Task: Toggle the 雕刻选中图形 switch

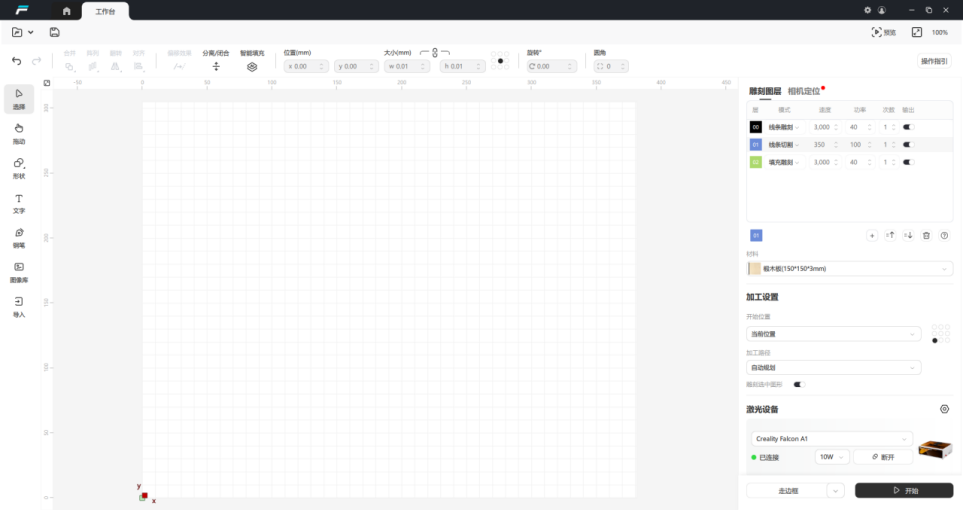Action: point(798,384)
